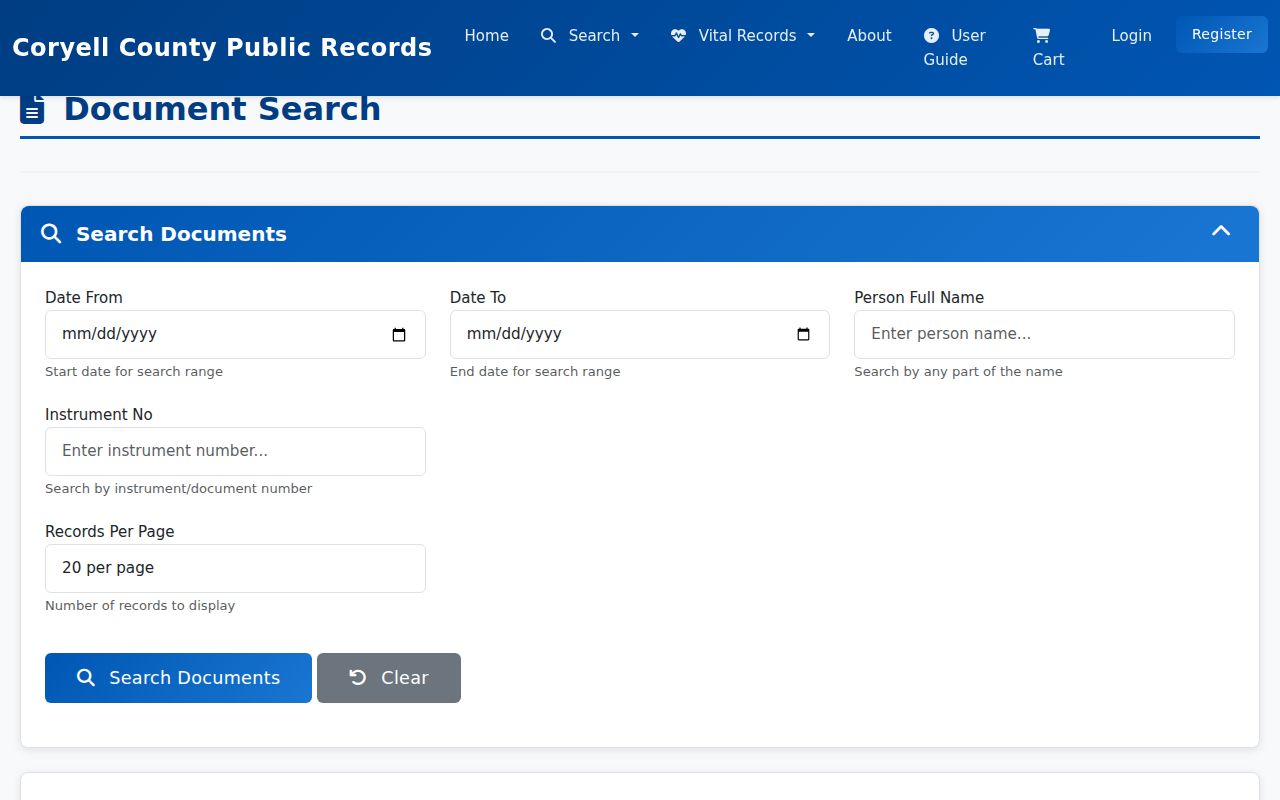Open the Records Per Page dropdown
This screenshot has width=1280, height=800.
pos(235,568)
